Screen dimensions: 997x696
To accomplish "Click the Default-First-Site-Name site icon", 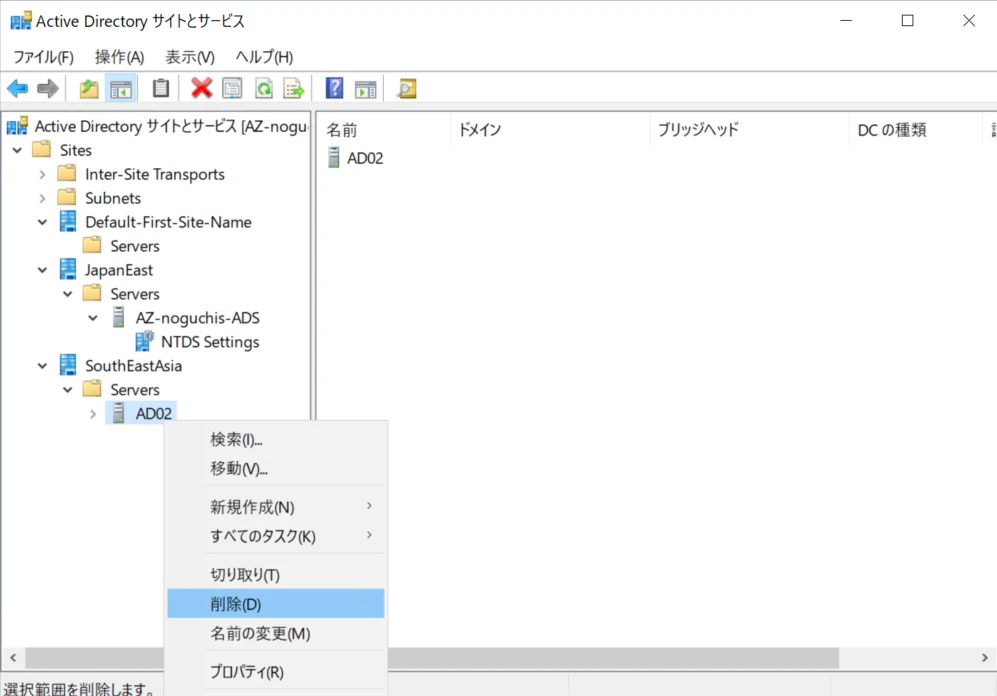I will click(67, 221).
